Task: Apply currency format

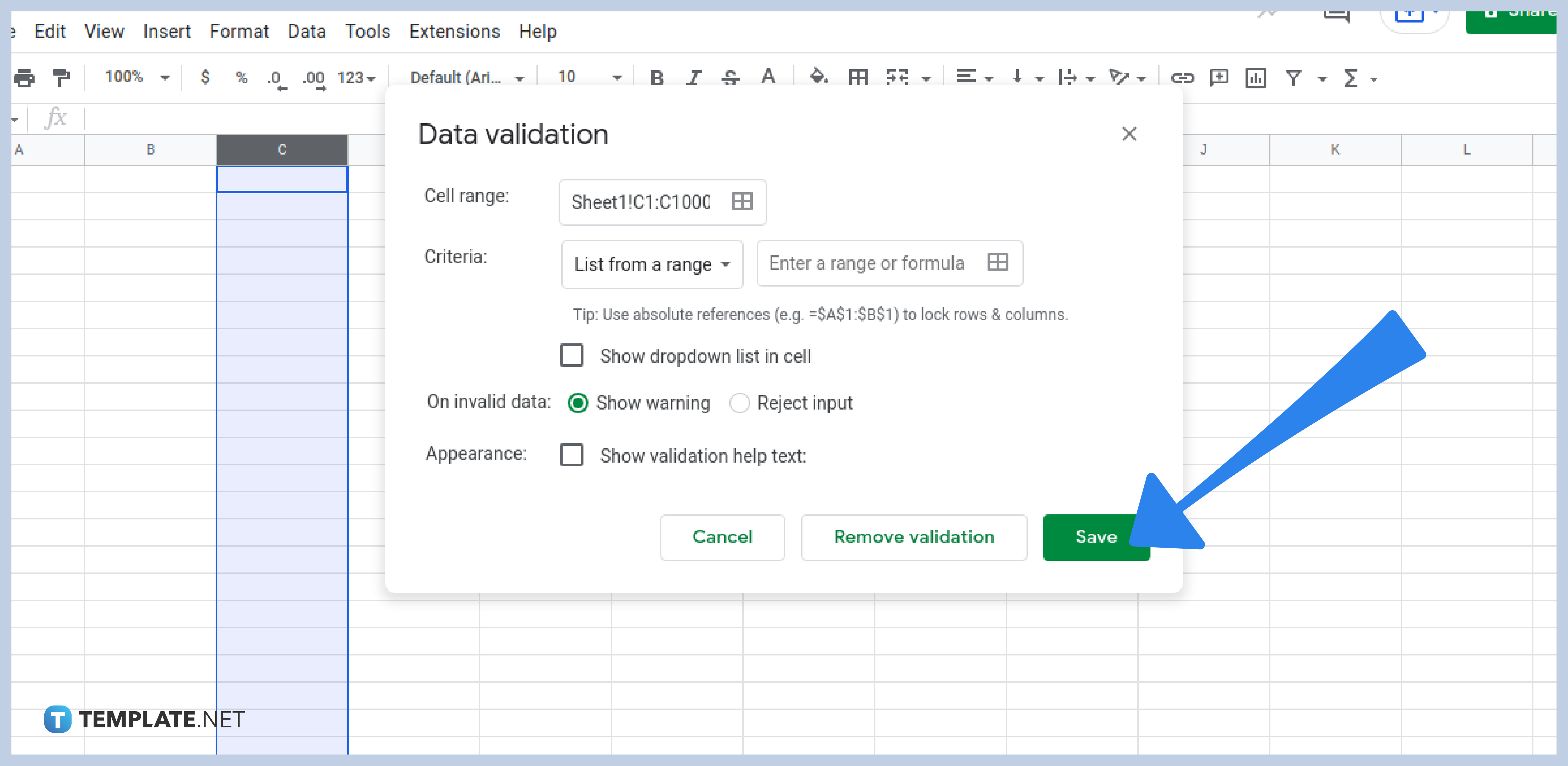Action: [205, 77]
